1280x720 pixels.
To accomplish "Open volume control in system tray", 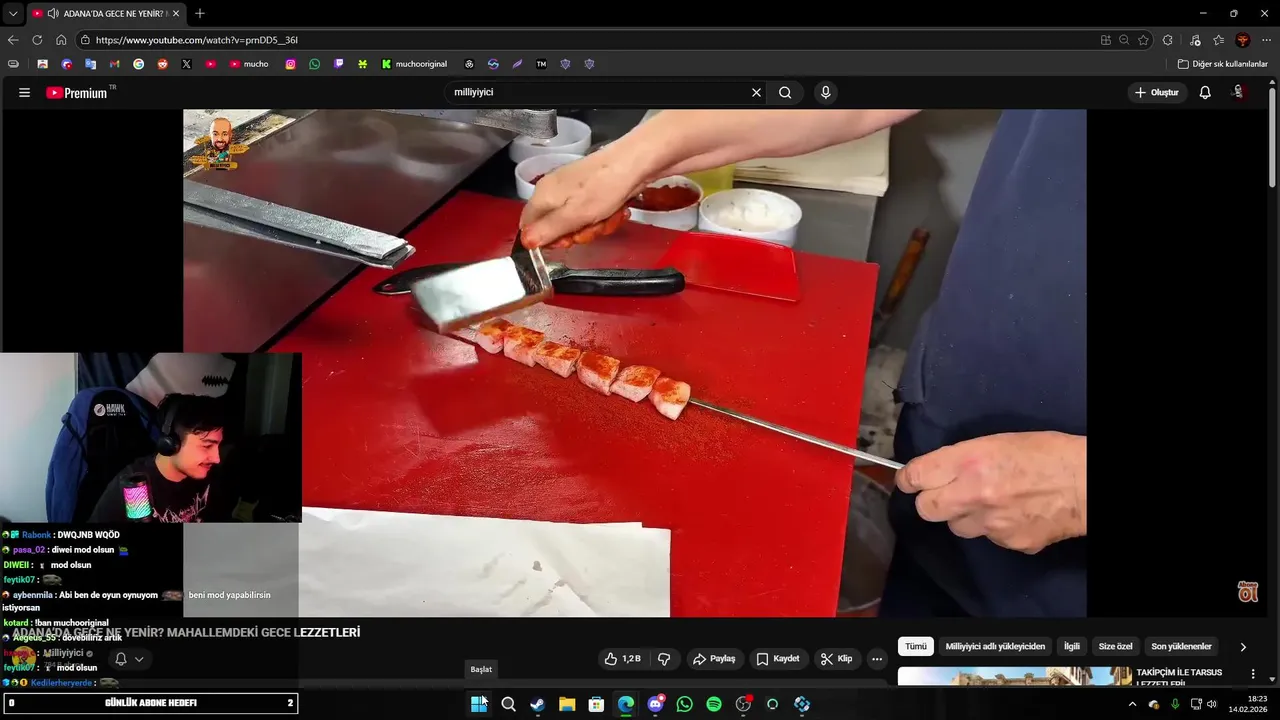I will (x=1212, y=704).
